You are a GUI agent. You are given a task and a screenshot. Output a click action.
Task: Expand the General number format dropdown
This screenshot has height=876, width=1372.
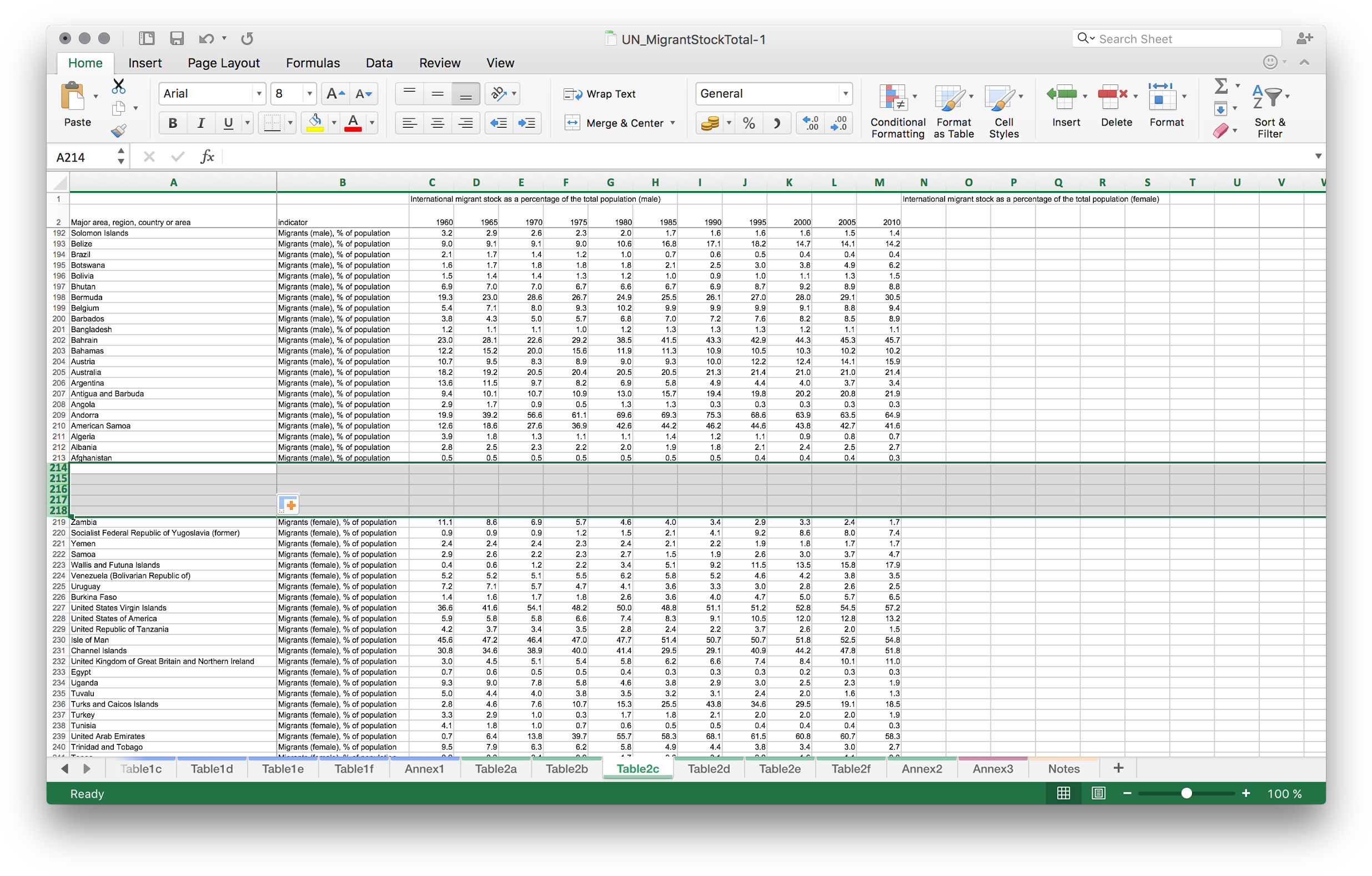845,93
